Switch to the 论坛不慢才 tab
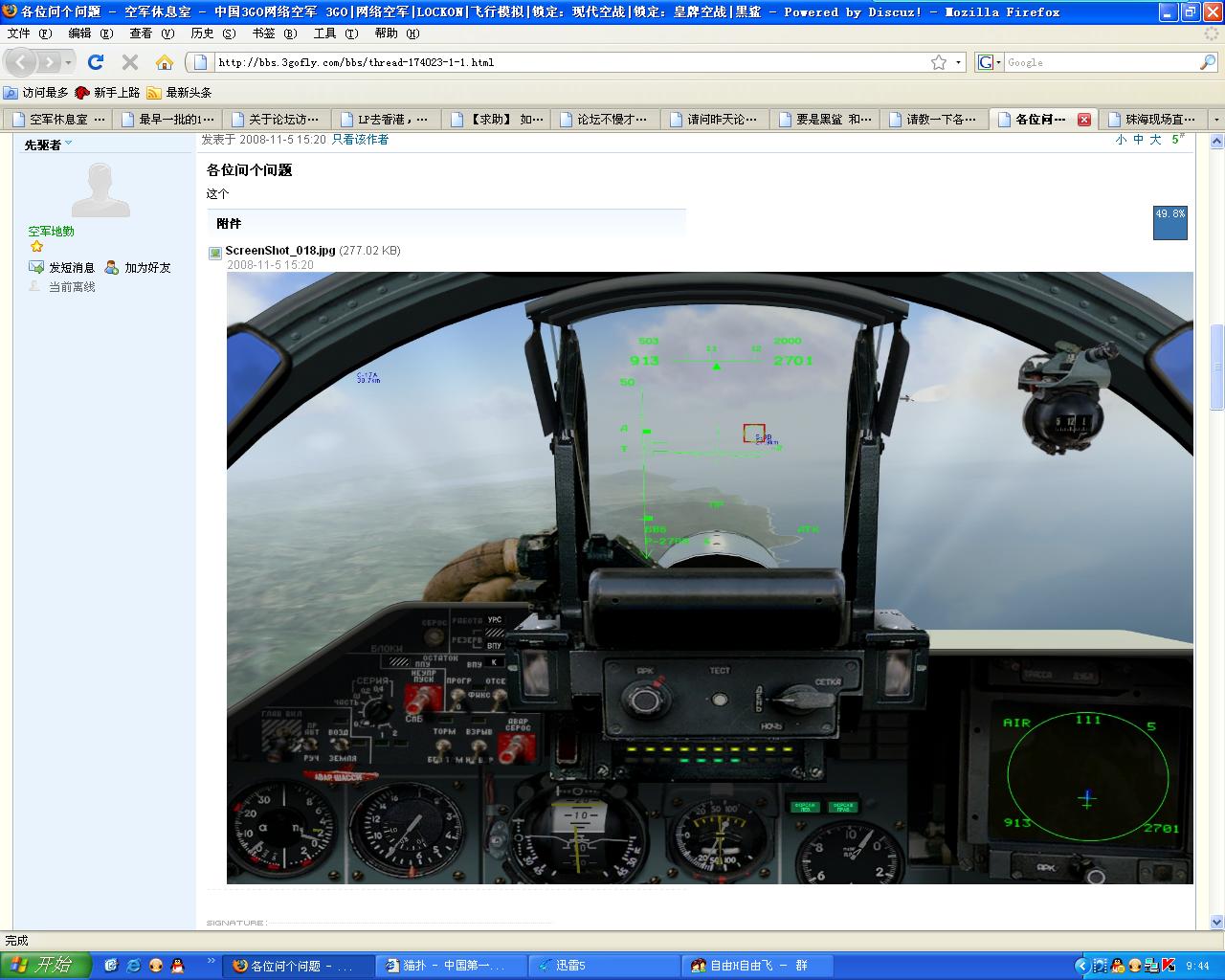Image resolution: width=1225 pixels, height=980 pixels. [x=606, y=120]
